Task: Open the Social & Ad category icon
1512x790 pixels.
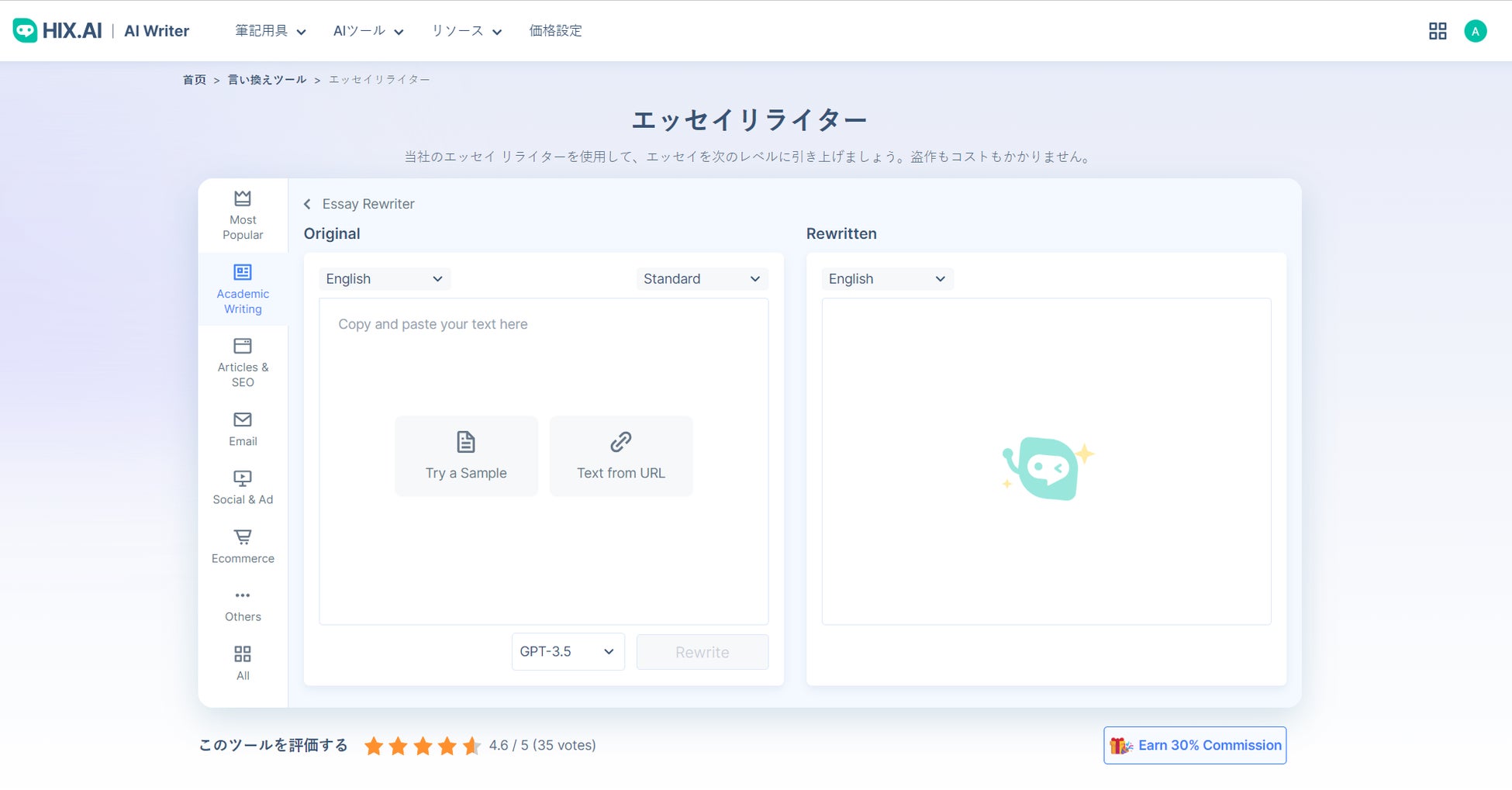Action: (243, 478)
